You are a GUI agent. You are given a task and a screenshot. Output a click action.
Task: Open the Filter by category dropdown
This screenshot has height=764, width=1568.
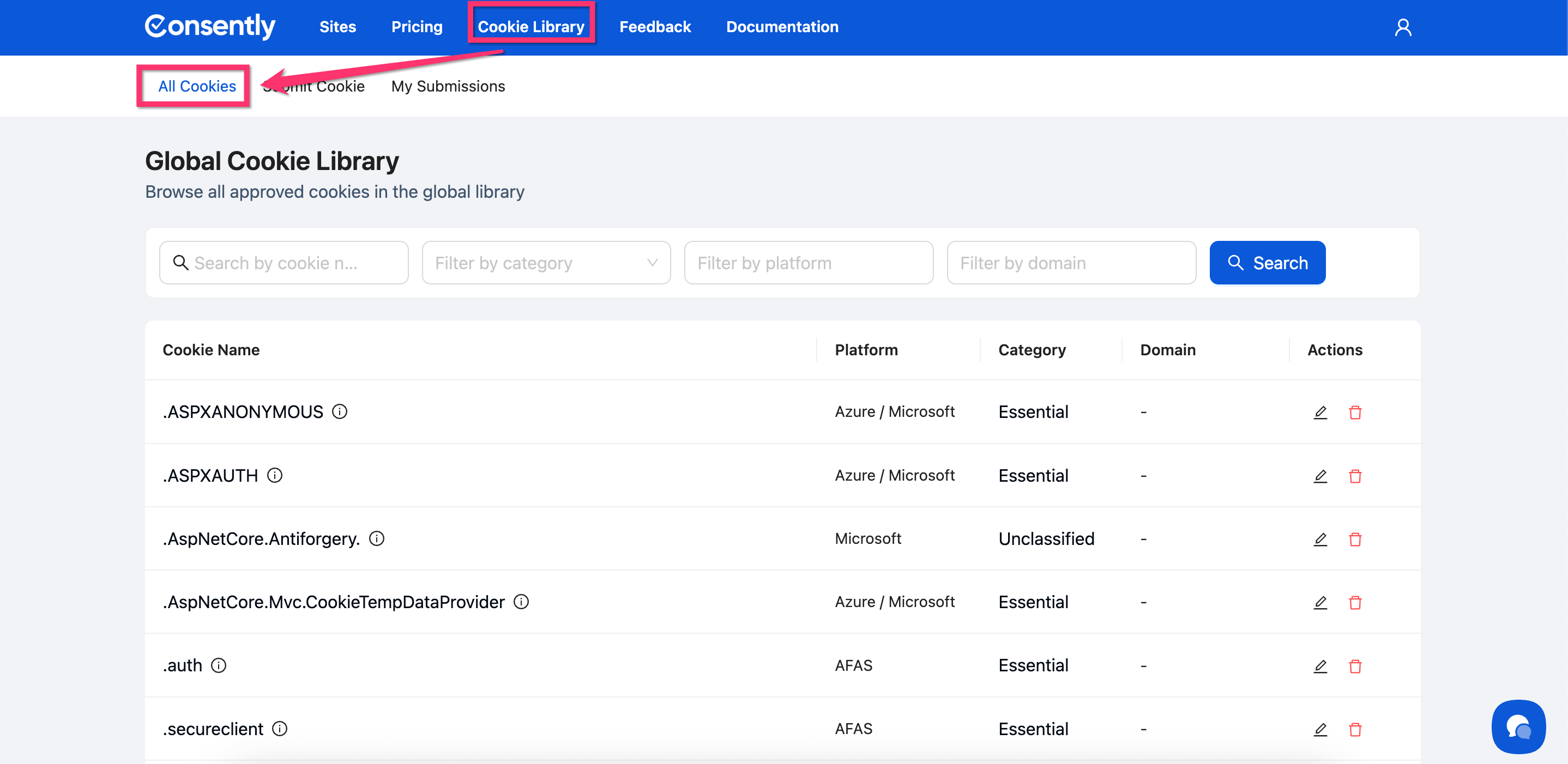[x=546, y=263]
